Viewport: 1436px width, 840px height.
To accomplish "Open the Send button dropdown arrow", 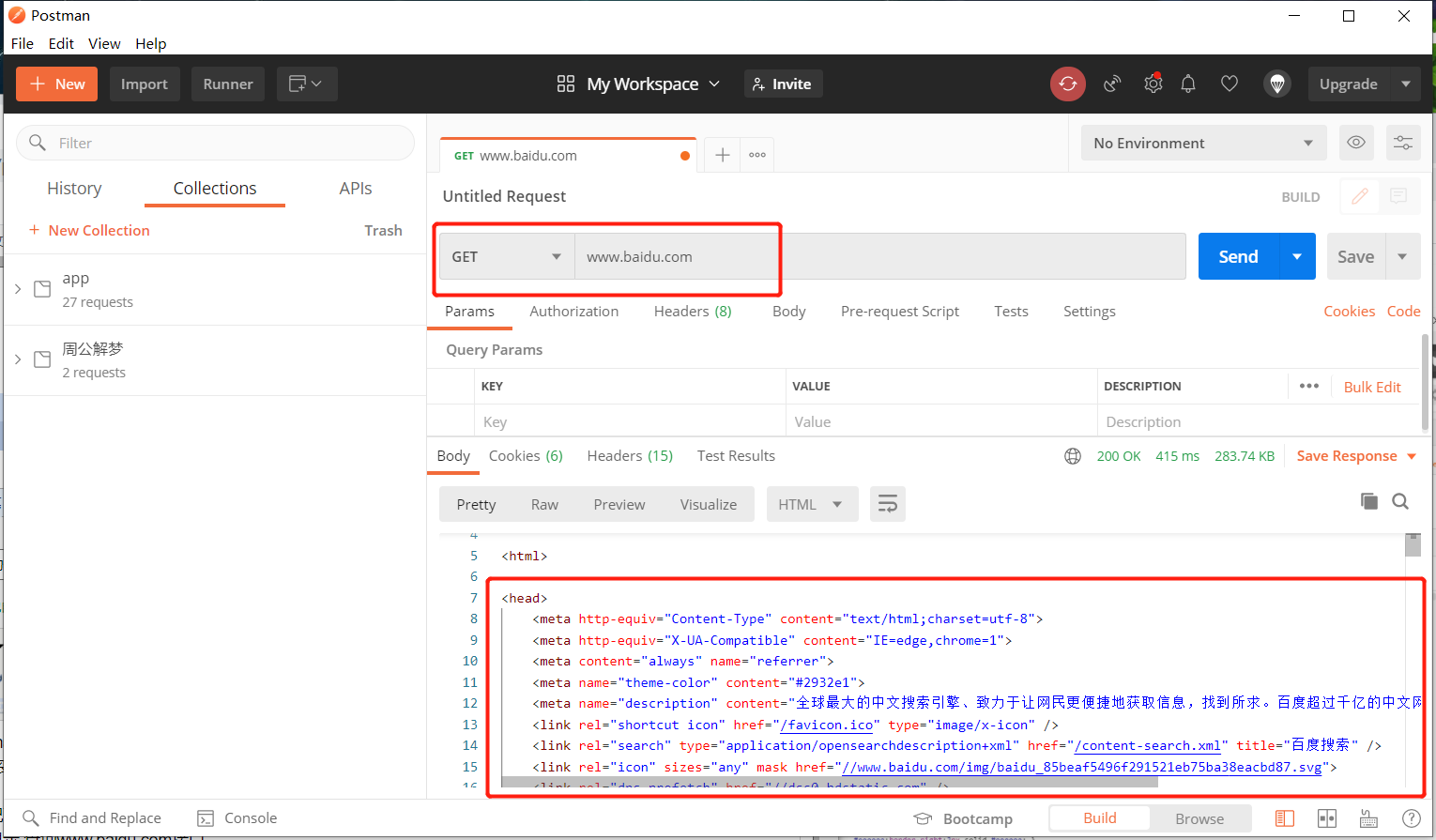I will [x=1297, y=256].
